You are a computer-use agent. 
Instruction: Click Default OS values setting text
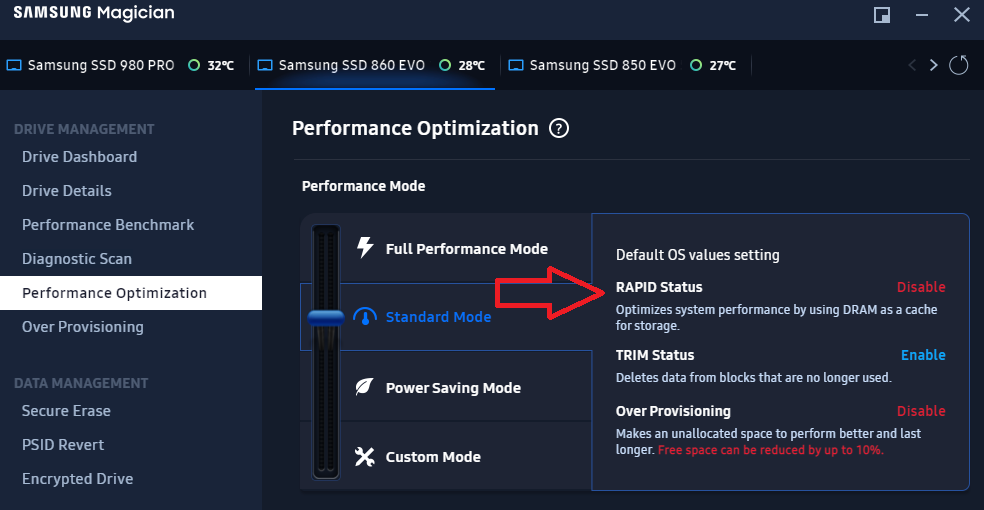click(697, 255)
